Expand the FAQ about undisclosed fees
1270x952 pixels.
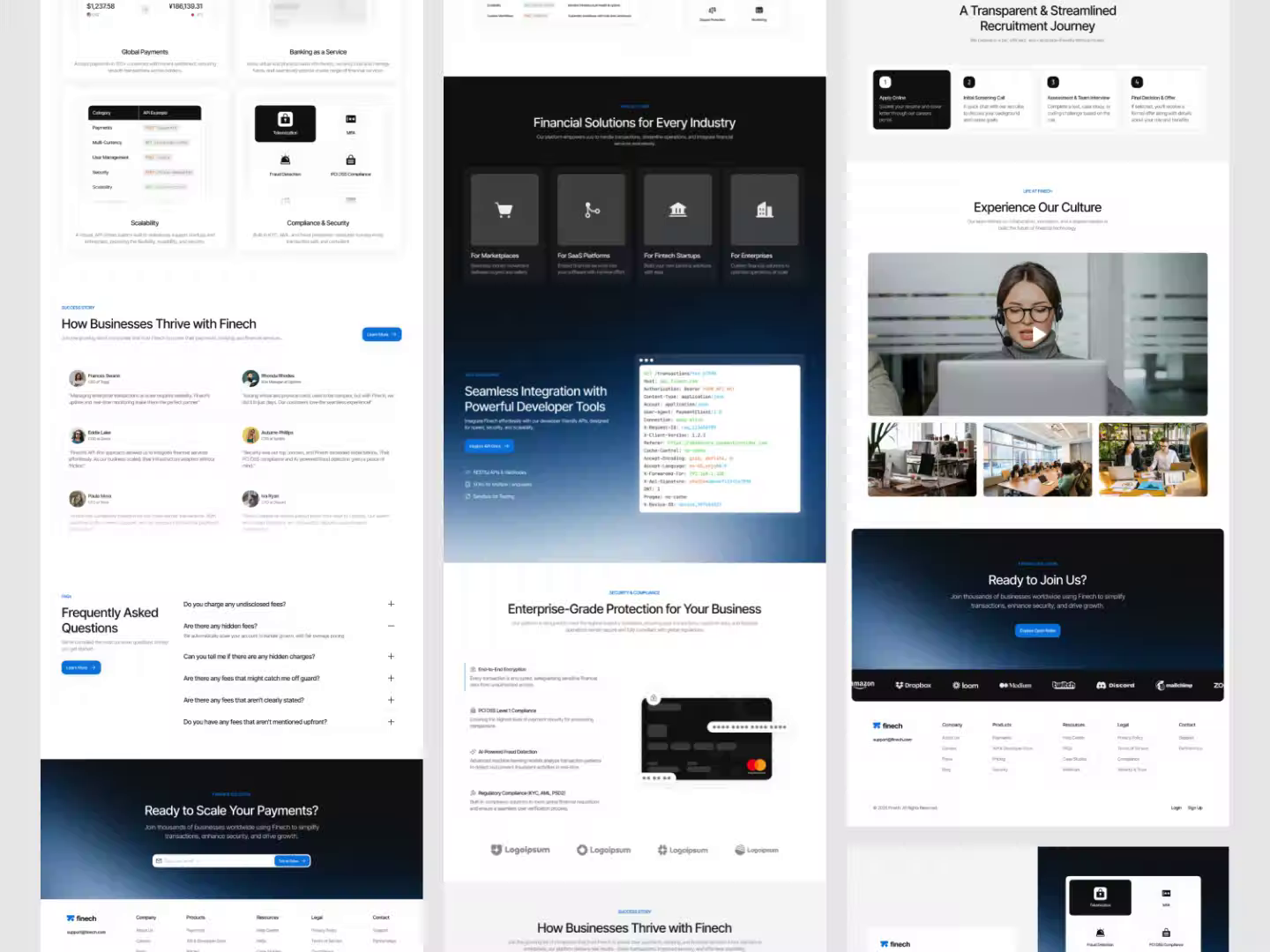(x=391, y=604)
